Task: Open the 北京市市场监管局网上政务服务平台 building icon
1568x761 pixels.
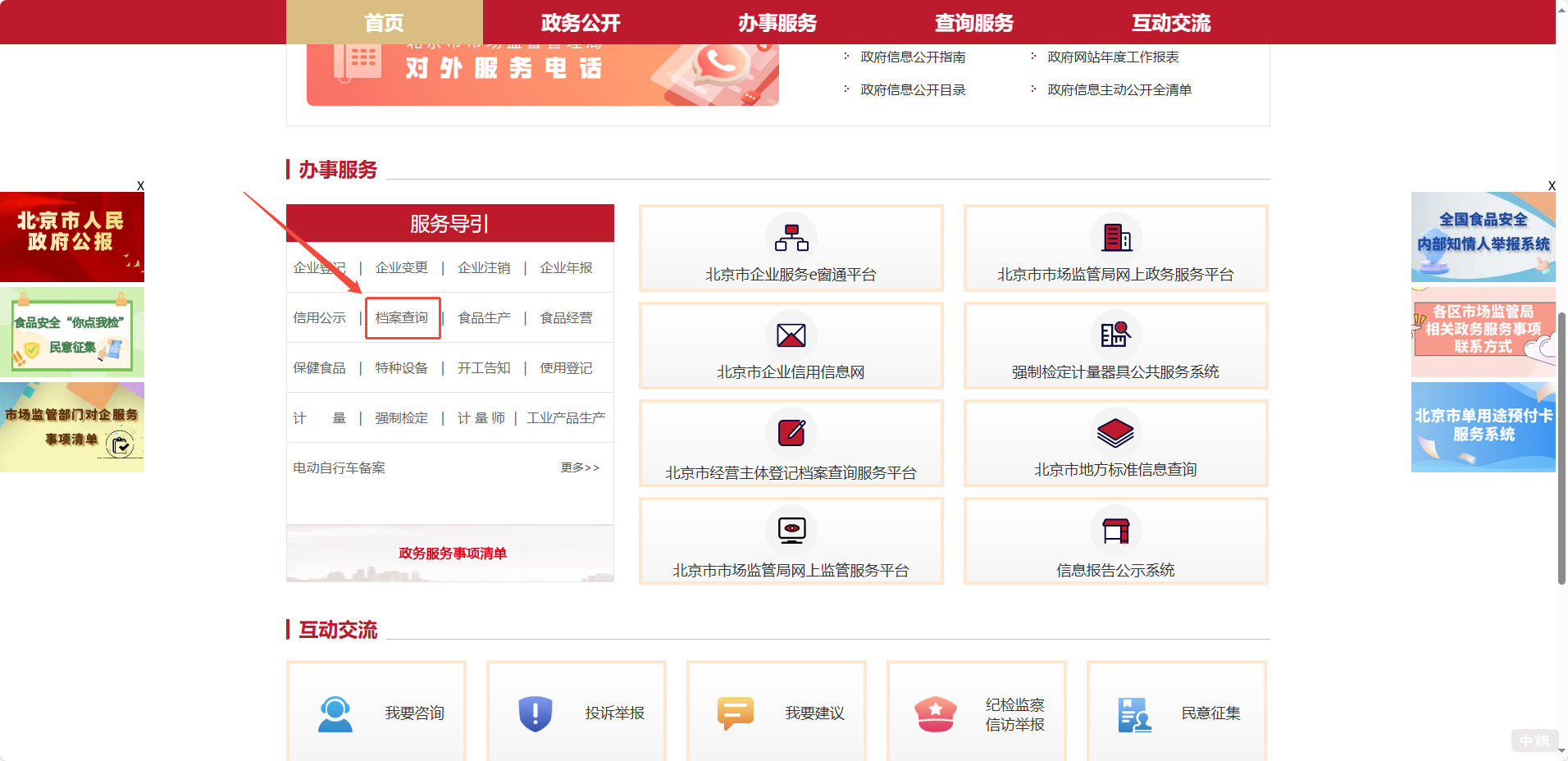Action: click(1115, 237)
